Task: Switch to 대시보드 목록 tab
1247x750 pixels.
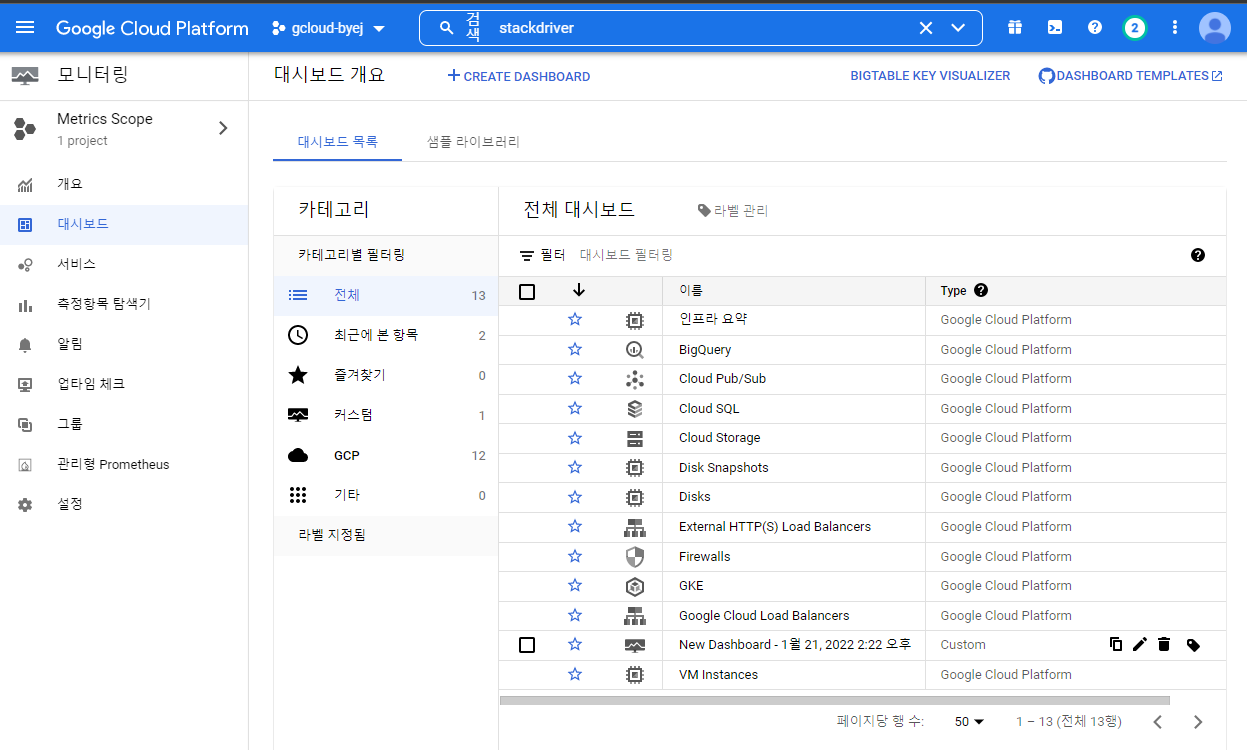Action: (x=337, y=142)
